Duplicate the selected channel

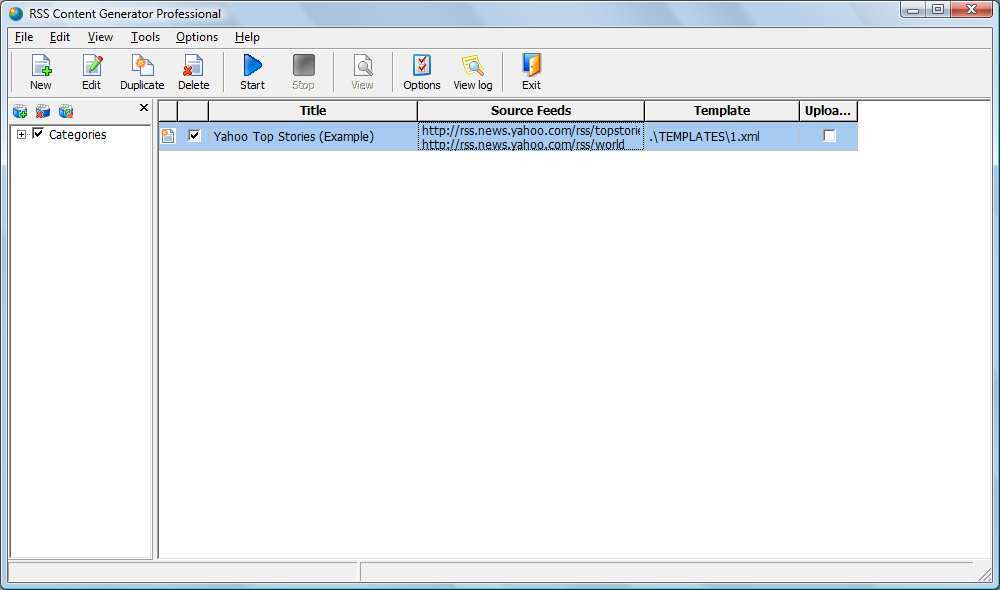tap(141, 70)
